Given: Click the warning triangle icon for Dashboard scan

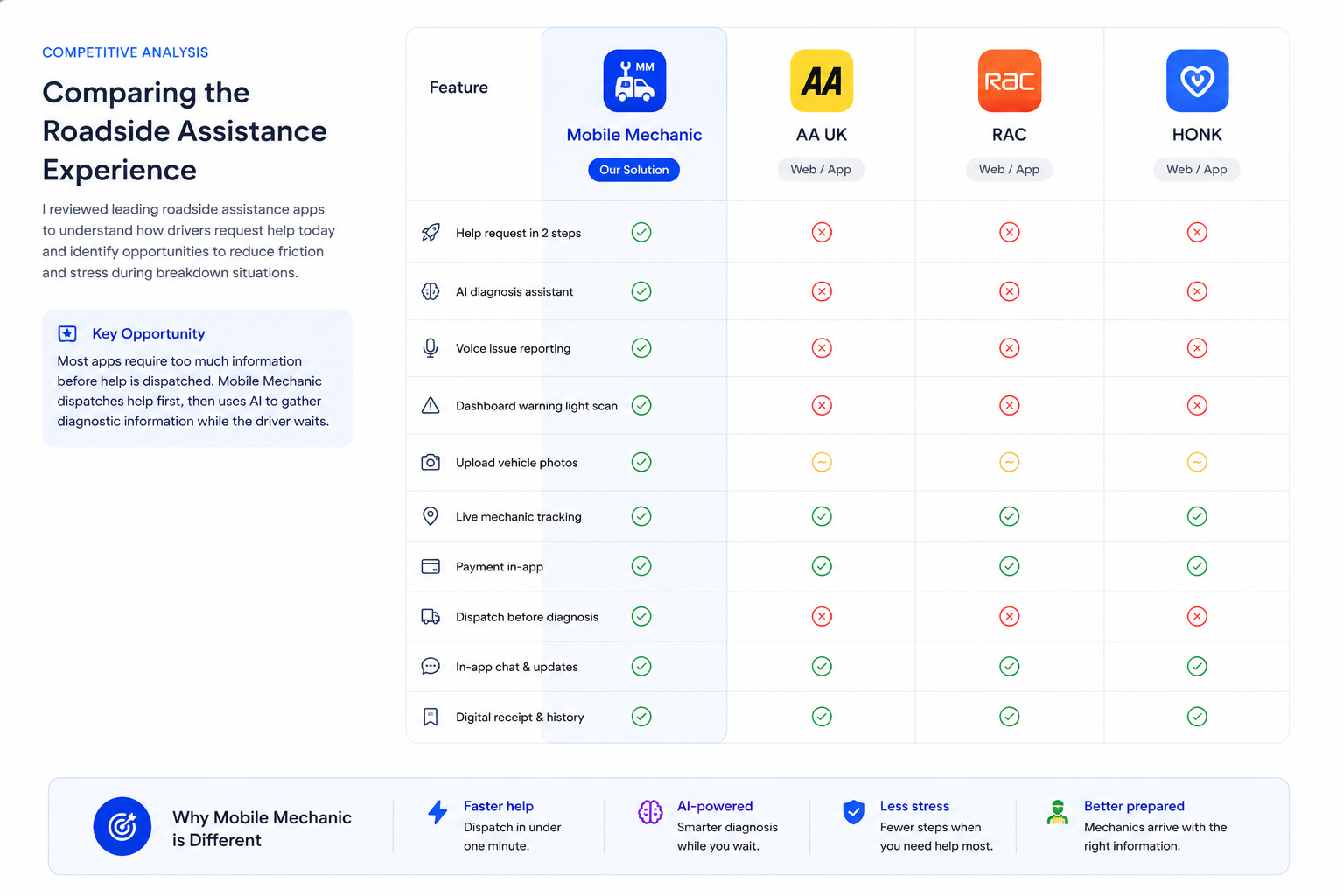Looking at the screenshot, I should pos(430,405).
